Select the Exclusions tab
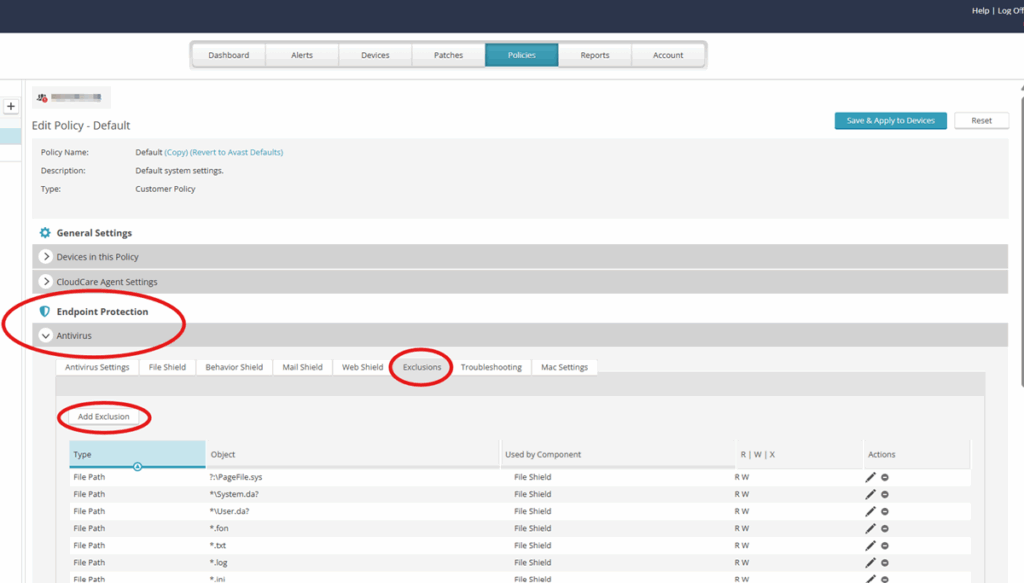 pyautogui.click(x=422, y=367)
